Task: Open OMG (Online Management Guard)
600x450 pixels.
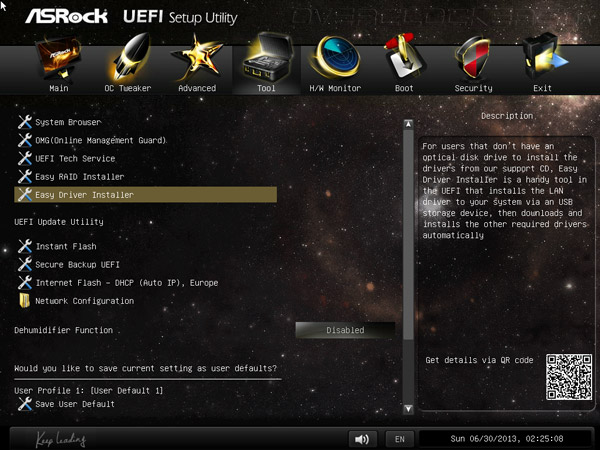Action: tap(101, 140)
